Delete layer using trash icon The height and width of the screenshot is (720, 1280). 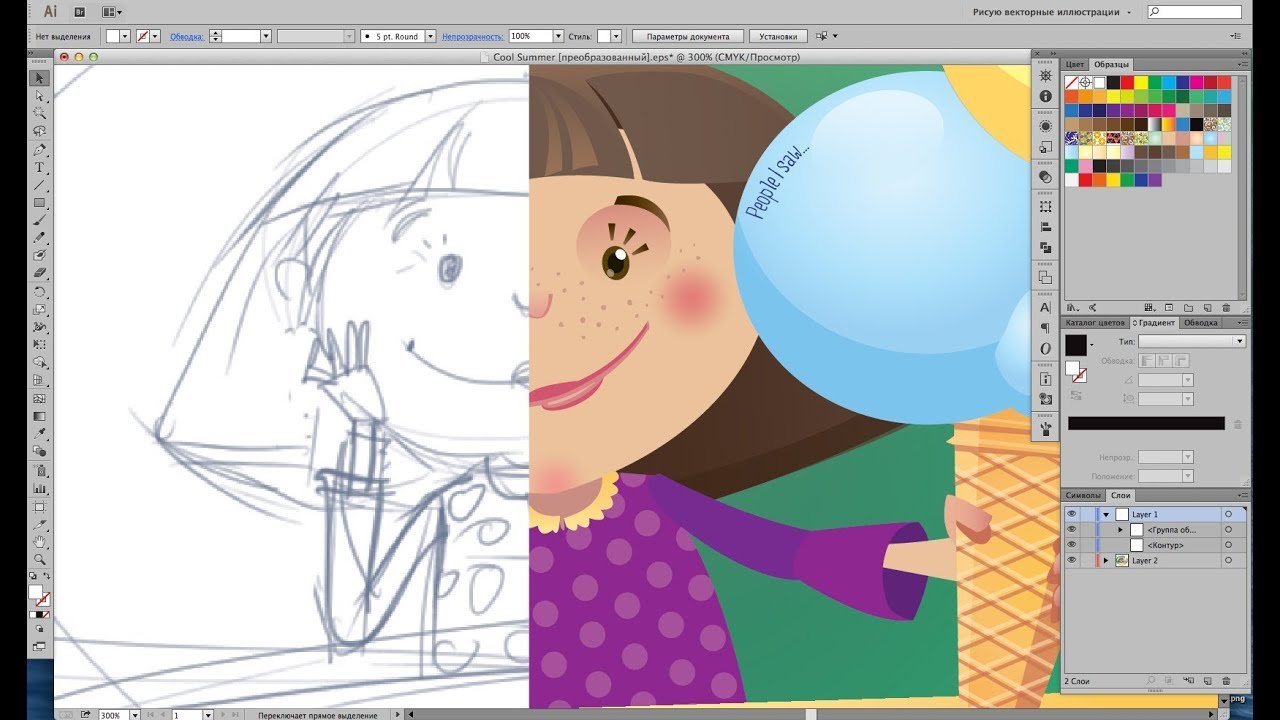pyautogui.click(x=1227, y=680)
